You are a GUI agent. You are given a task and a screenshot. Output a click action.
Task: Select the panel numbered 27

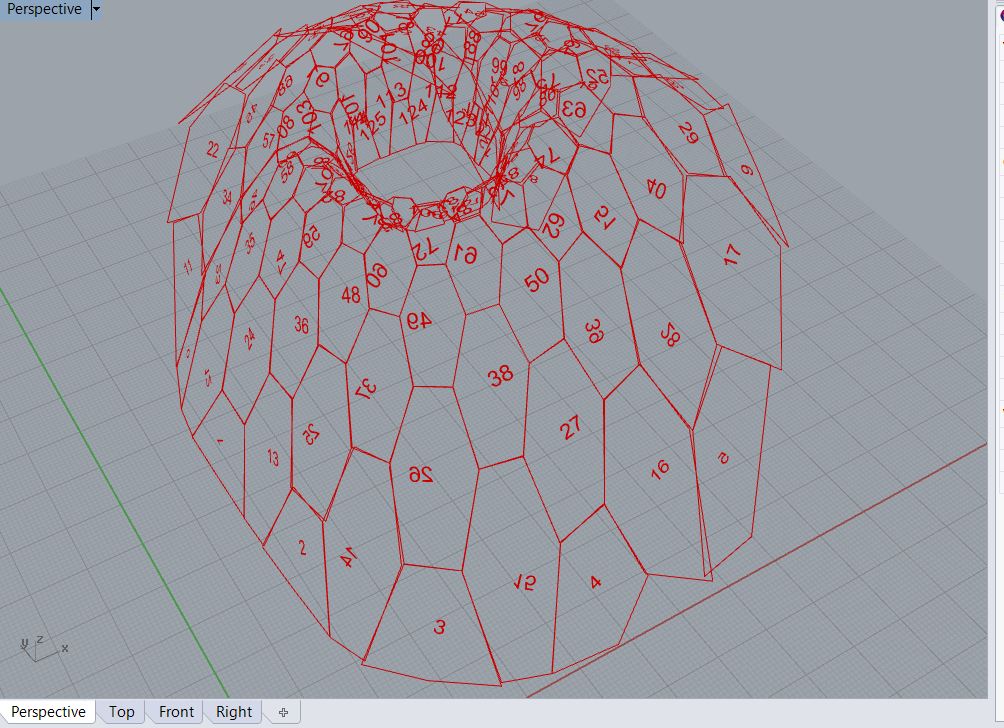click(x=570, y=429)
